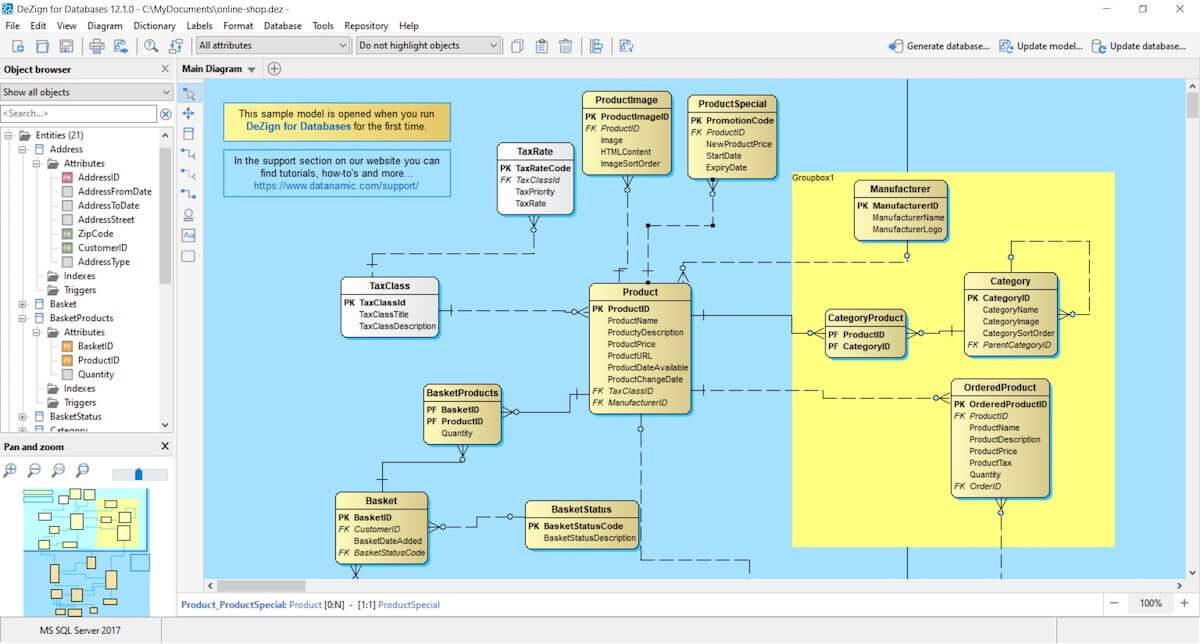Click the Delete trash can icon
This screenshot has height=644, width=1200.
565,46
